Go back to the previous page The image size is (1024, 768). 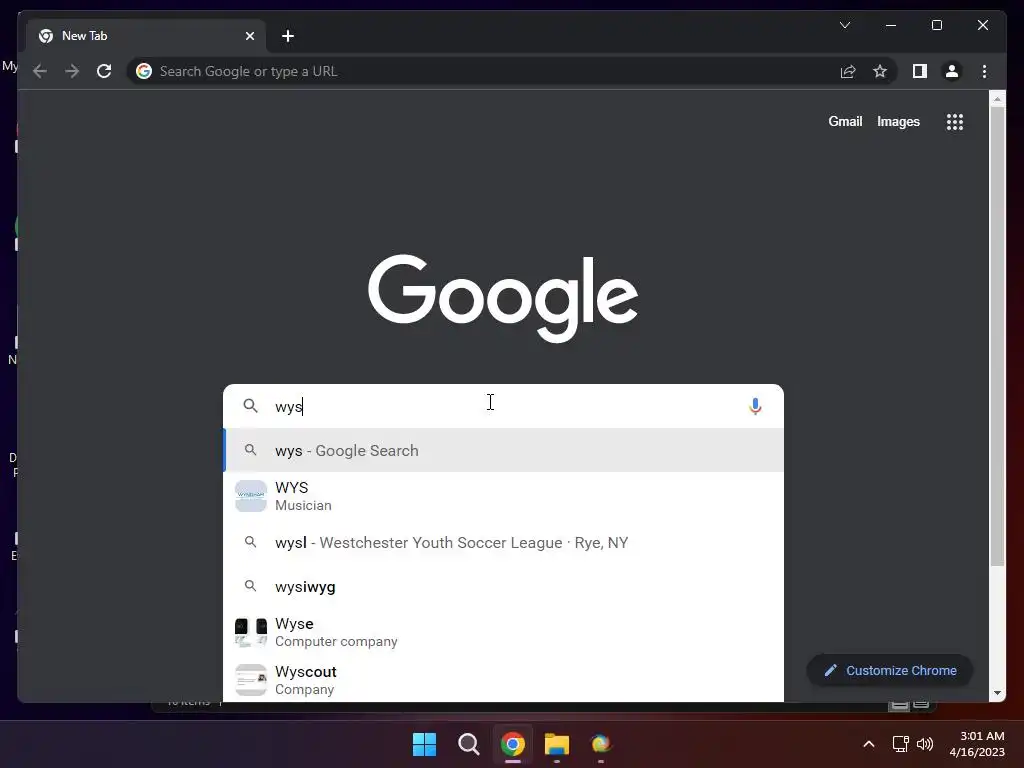pos(40,71)
